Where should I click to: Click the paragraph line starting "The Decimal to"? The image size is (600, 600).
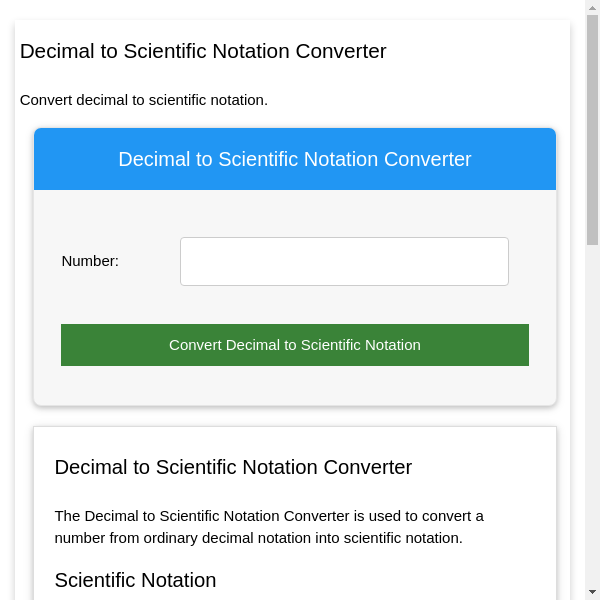(x=269, y=516)
